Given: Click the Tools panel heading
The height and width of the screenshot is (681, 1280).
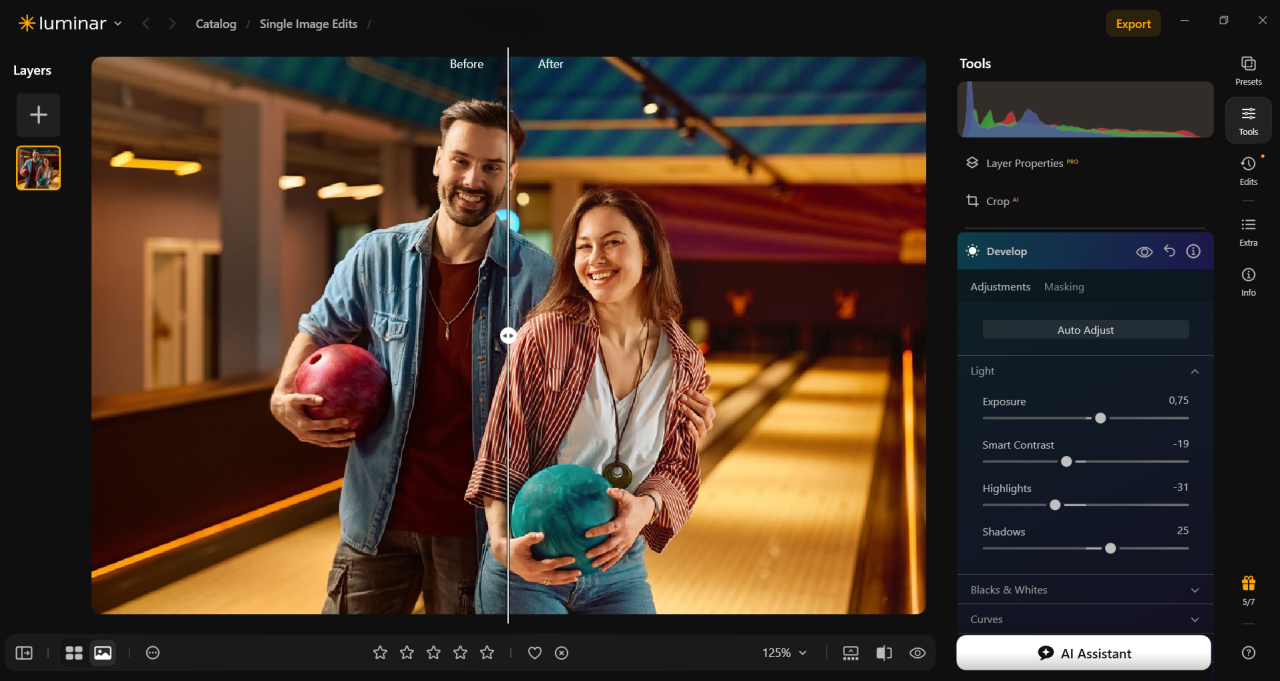Looking at the screenshot, I should click(x=975, y=63).
